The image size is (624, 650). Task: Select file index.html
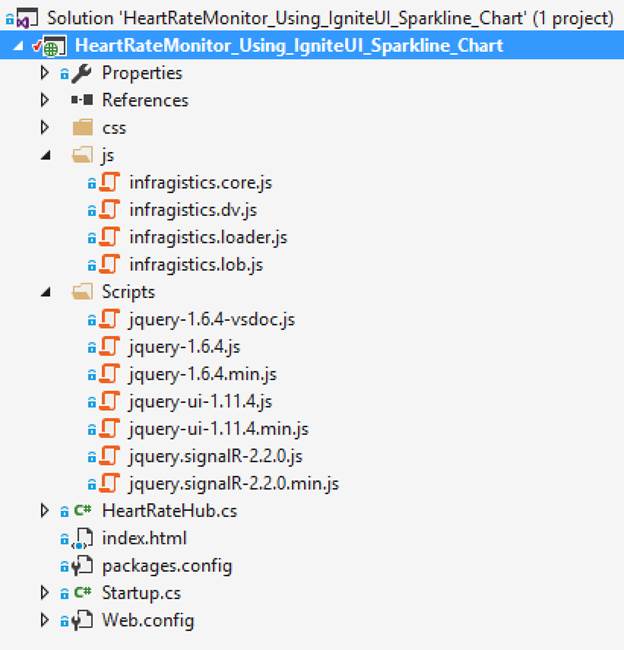[144, 538]
